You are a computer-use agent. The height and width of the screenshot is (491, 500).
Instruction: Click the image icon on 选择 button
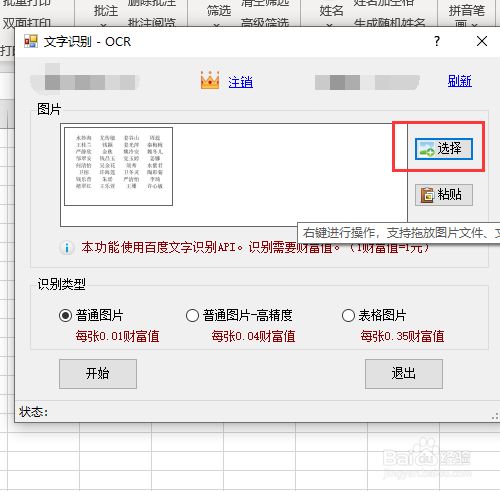pos(427,149)
